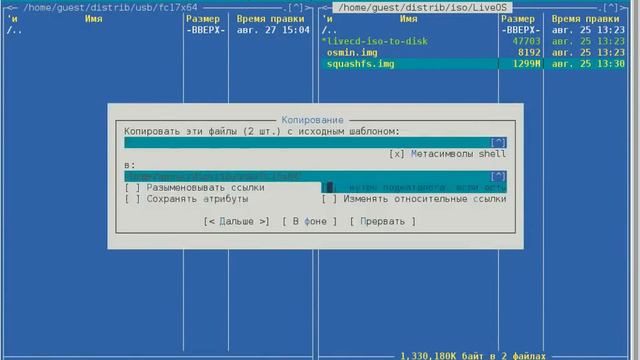Screen dimensions: 640x360
Task: Select the /.. parent entry in right panel
Action: (329, 30)
